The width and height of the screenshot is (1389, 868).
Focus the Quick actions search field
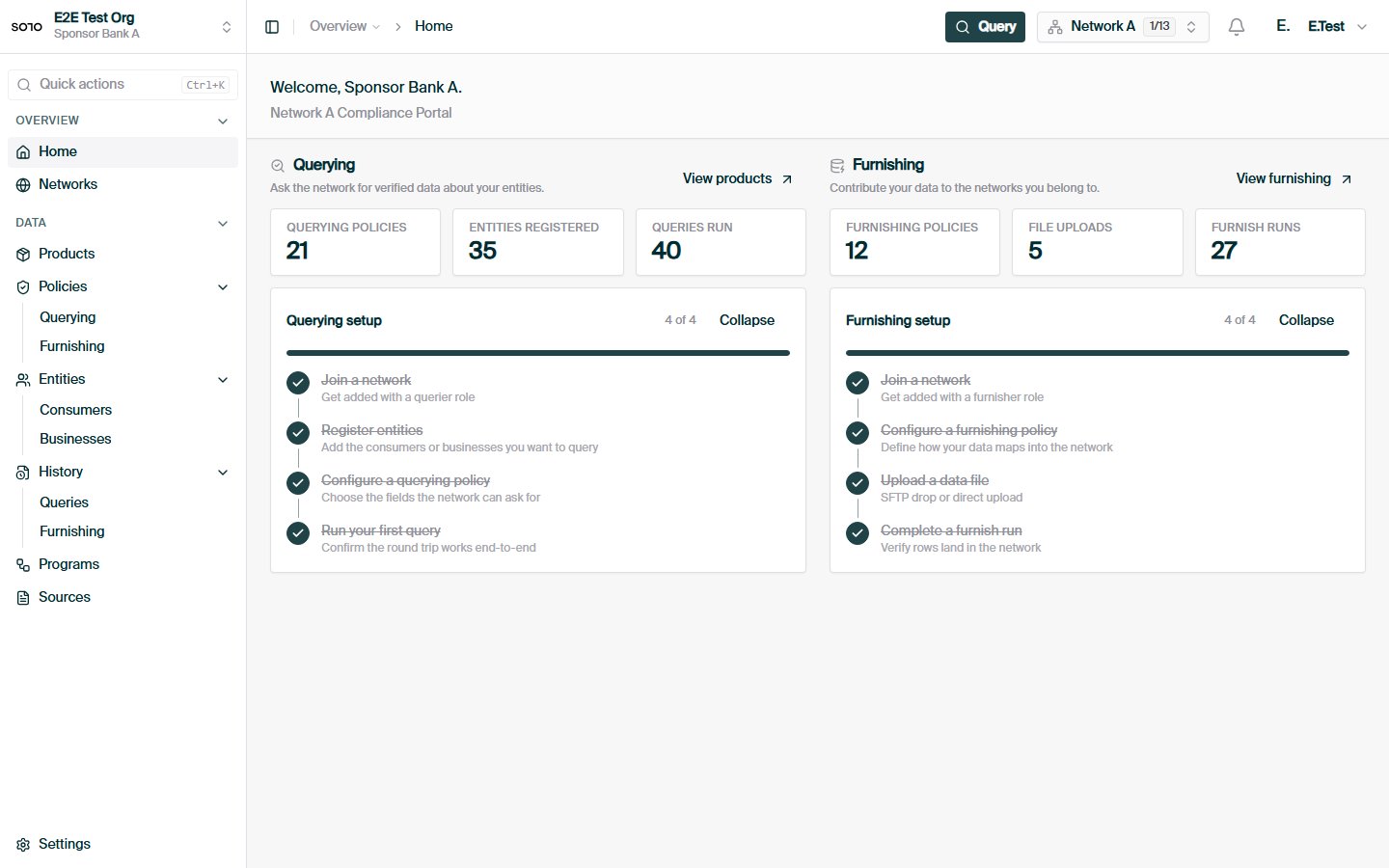pyautogui.click(x=123, y=85)
